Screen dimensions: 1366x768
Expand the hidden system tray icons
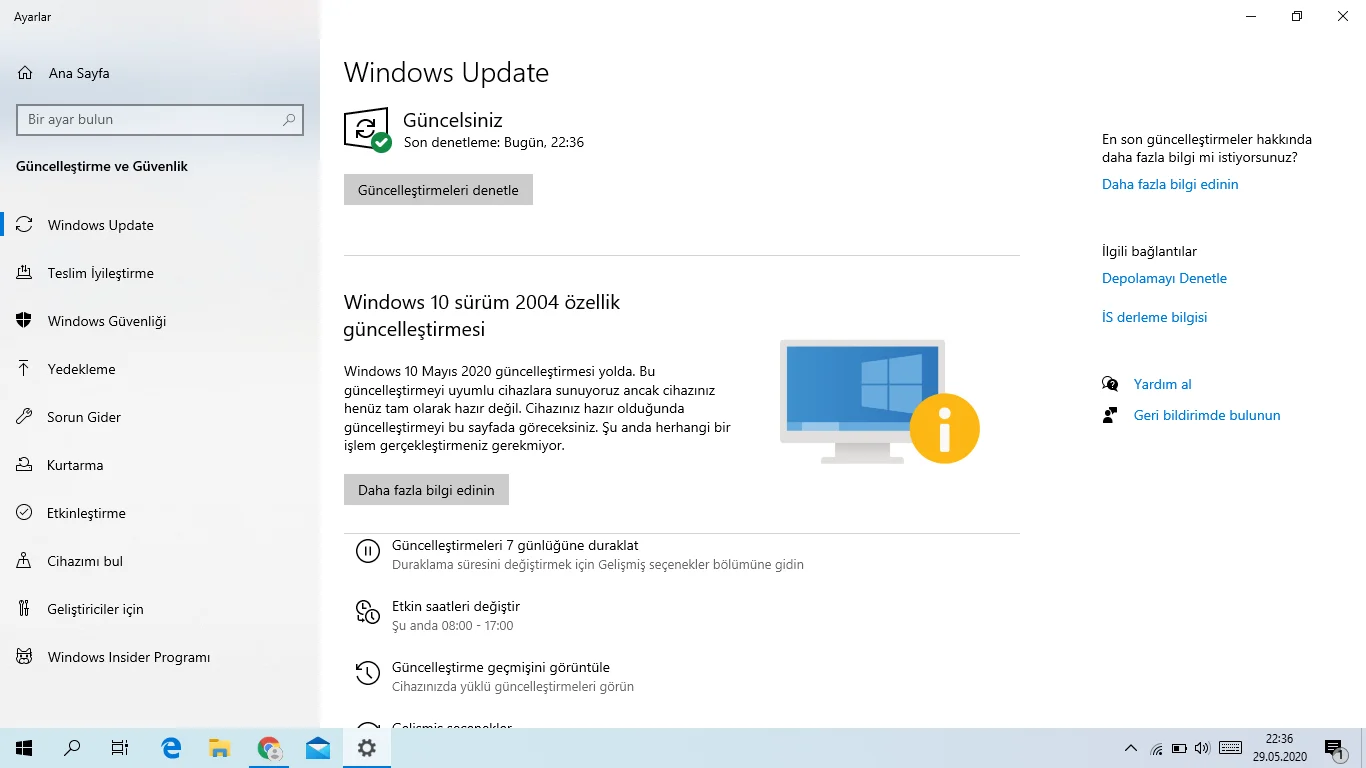point(1131,748)
